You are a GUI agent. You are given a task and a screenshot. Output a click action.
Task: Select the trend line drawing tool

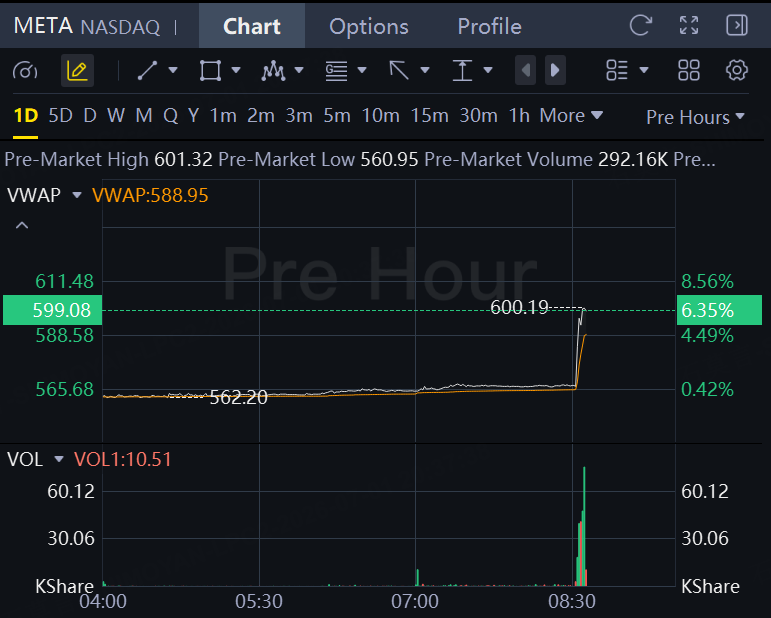(x=148, y=70)
